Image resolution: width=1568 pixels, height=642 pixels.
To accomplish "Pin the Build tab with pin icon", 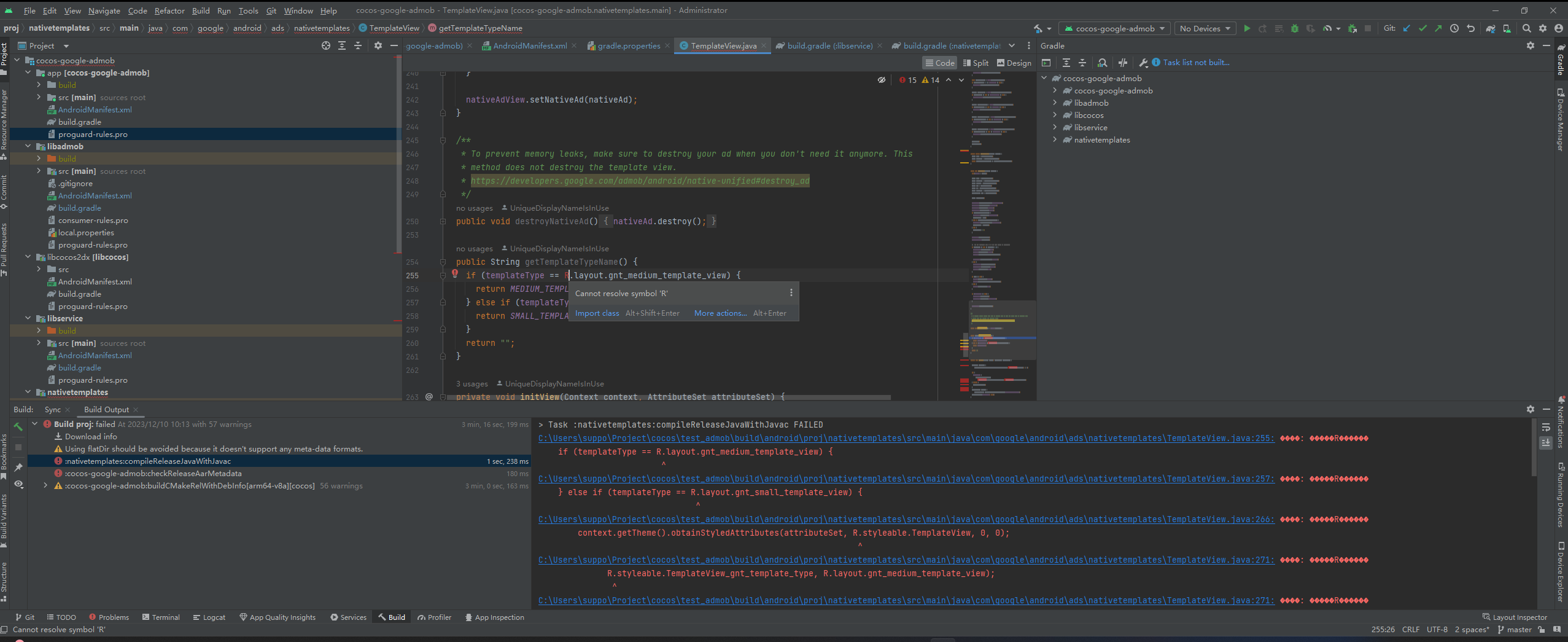I will (x=18, y=468).
